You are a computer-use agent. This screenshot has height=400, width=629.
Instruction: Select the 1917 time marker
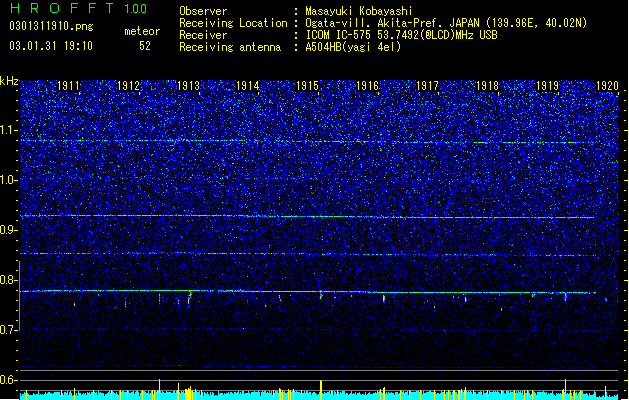pos(428,86)
